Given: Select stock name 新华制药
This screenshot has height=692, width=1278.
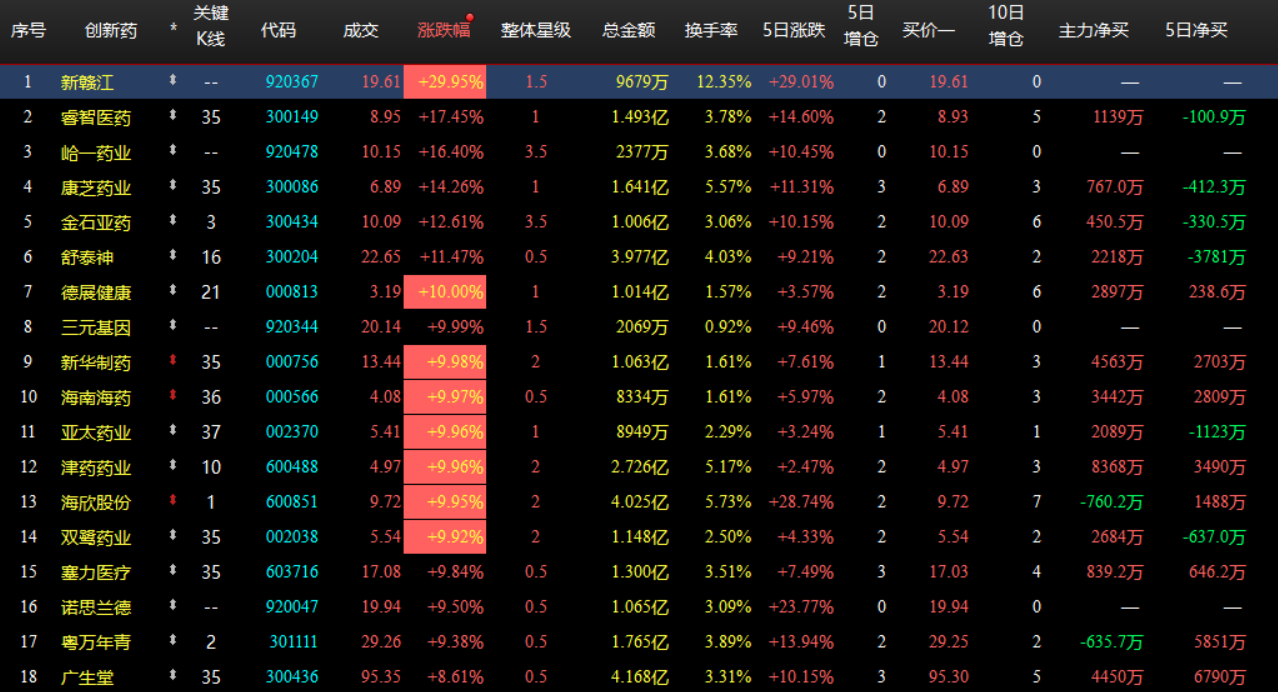Looking at the screenshot, I should 96,362.
